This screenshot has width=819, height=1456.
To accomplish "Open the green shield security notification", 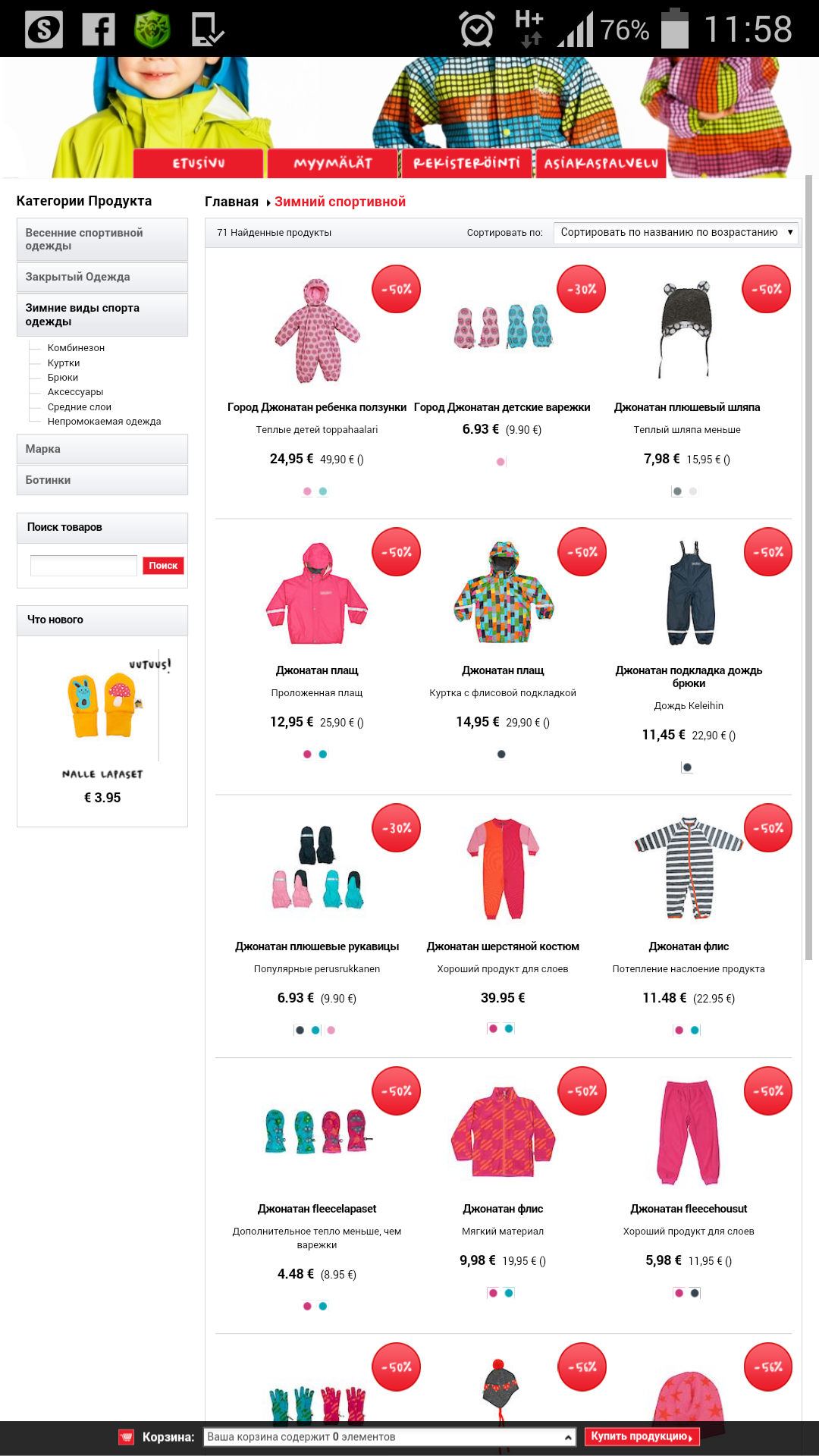I will point(152,30).
